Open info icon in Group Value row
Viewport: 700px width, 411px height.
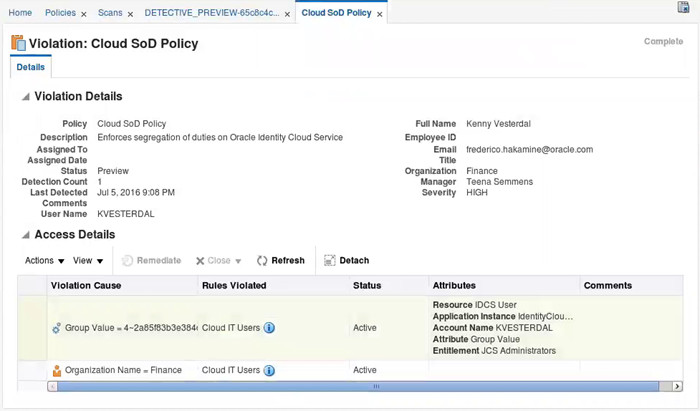point(269,328)
